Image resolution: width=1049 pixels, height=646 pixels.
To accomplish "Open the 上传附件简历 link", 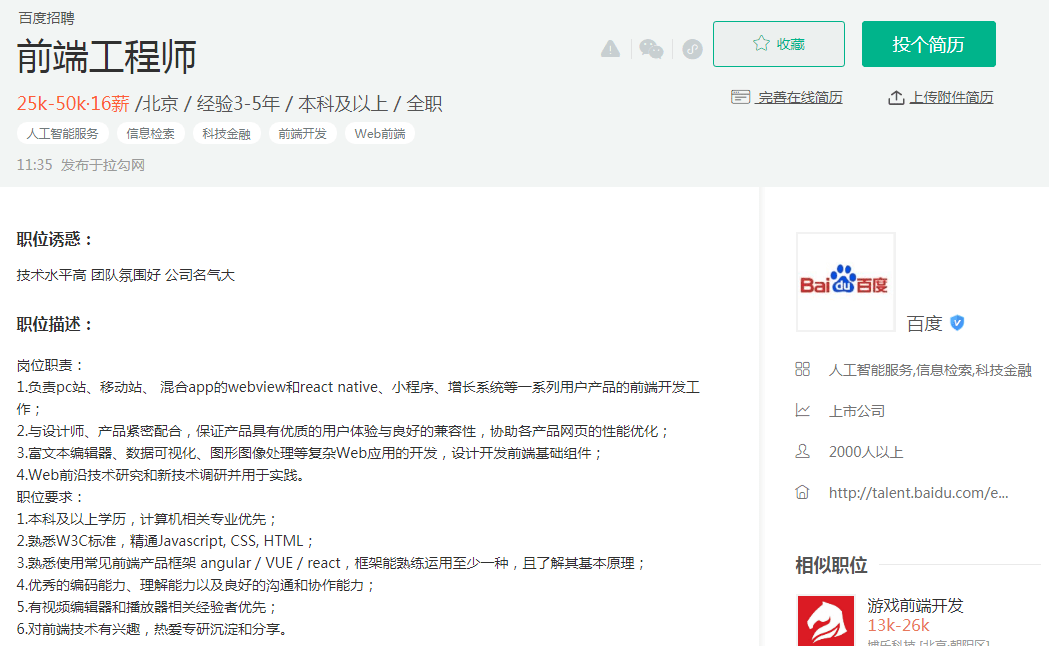I will pos(949,97).
